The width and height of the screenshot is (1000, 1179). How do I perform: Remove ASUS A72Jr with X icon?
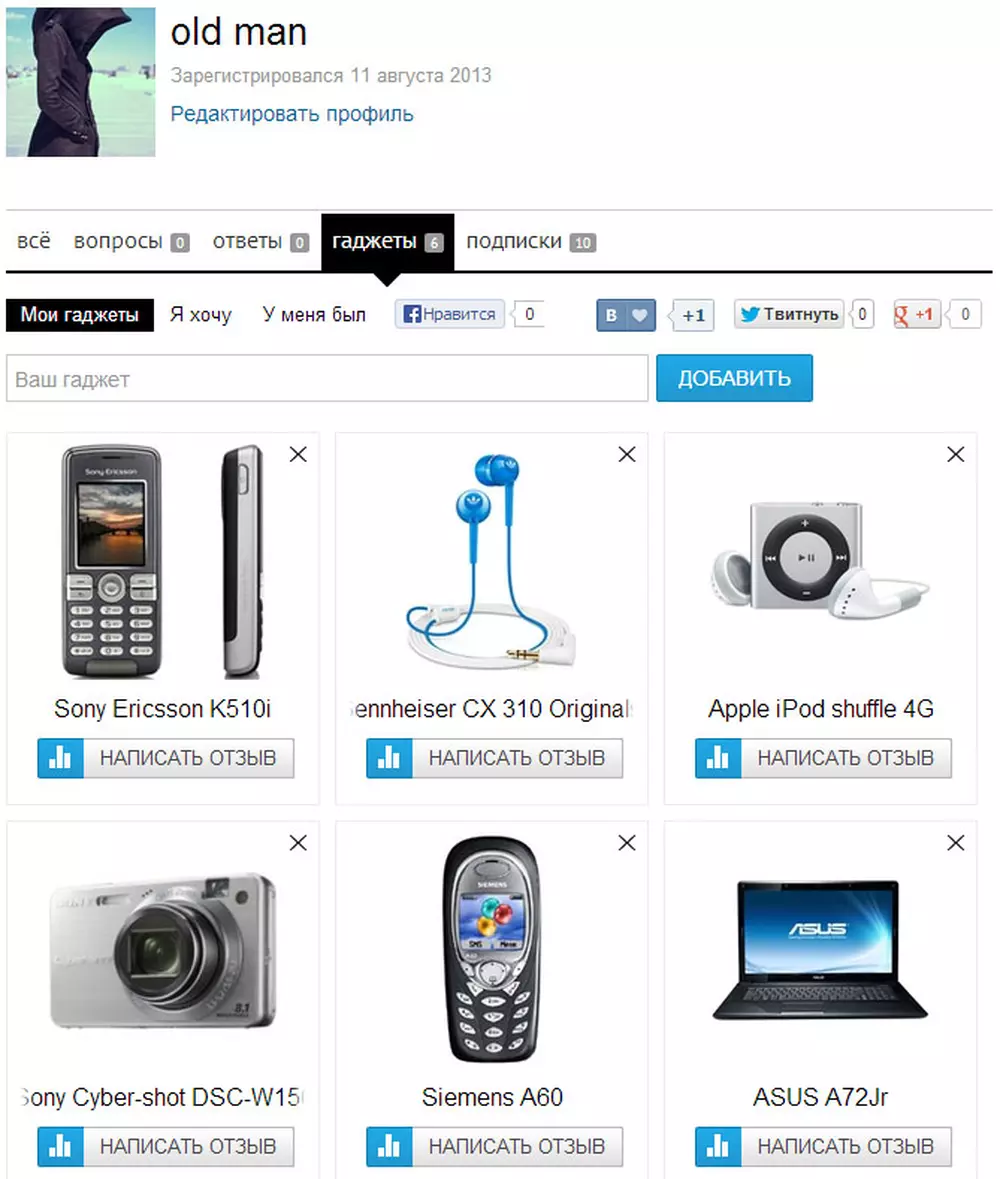click(x=956, y=843)
